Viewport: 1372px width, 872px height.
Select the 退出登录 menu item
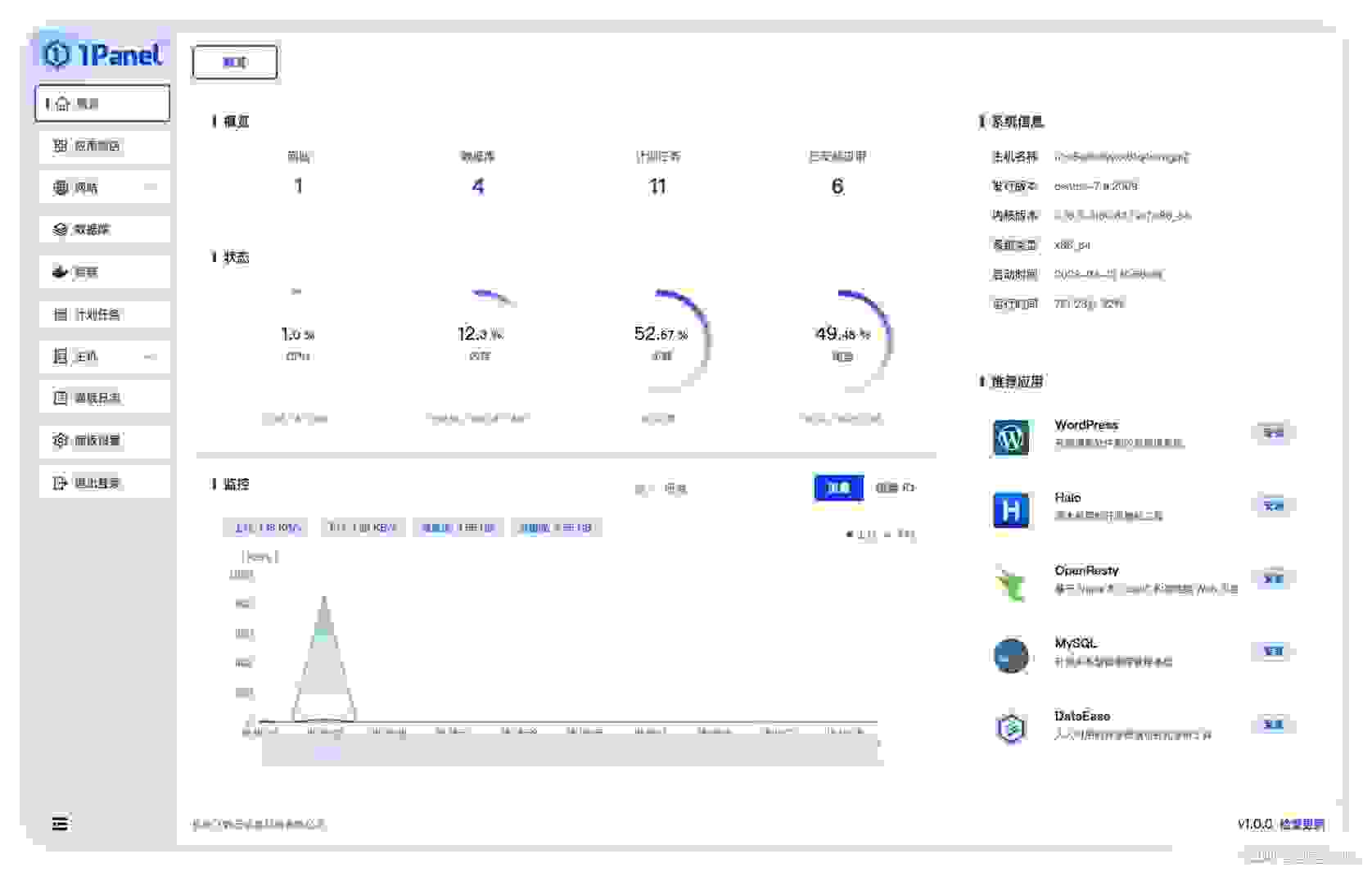coord(104,483)
